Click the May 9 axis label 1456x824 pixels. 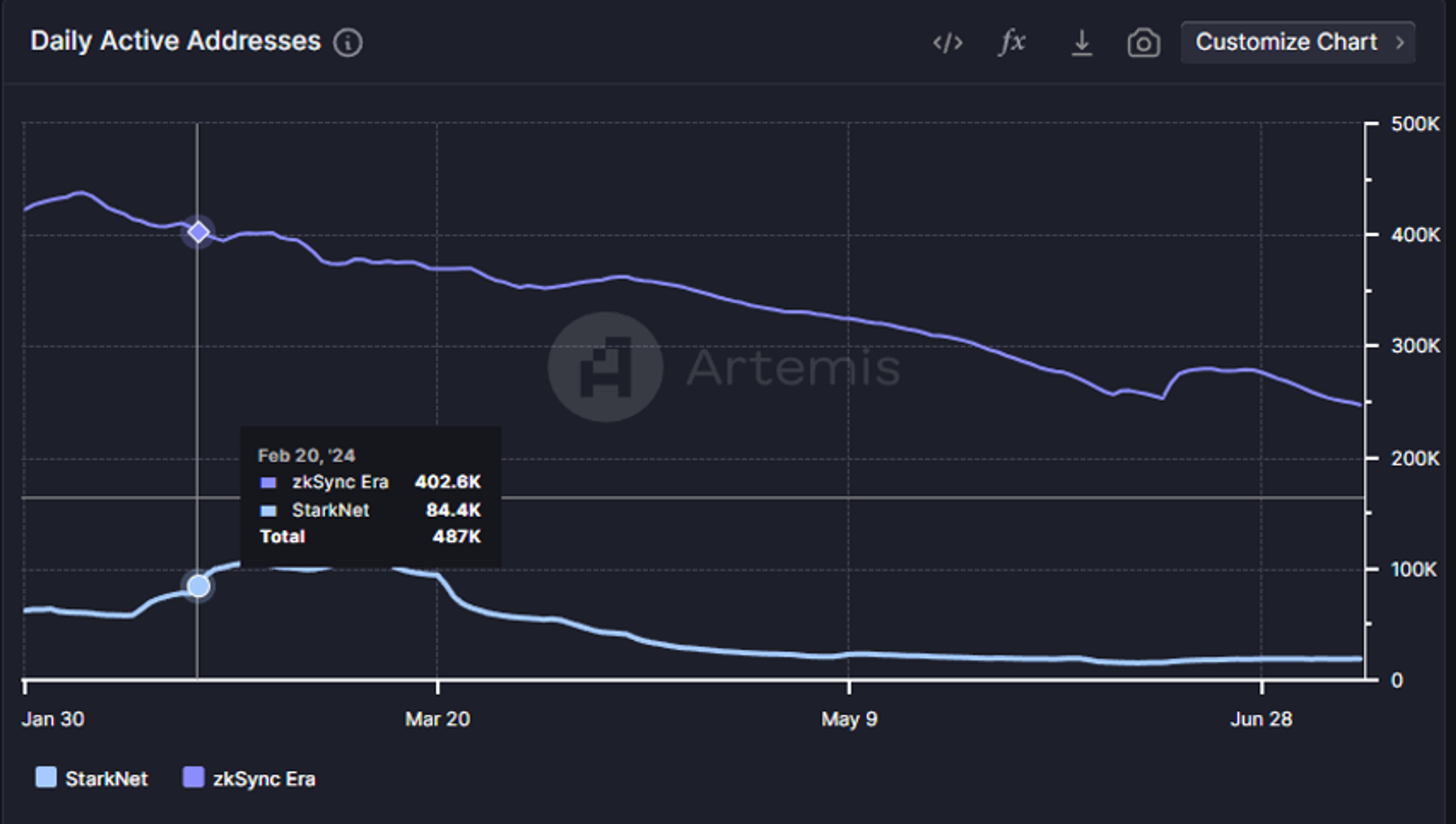click(849, 720)
